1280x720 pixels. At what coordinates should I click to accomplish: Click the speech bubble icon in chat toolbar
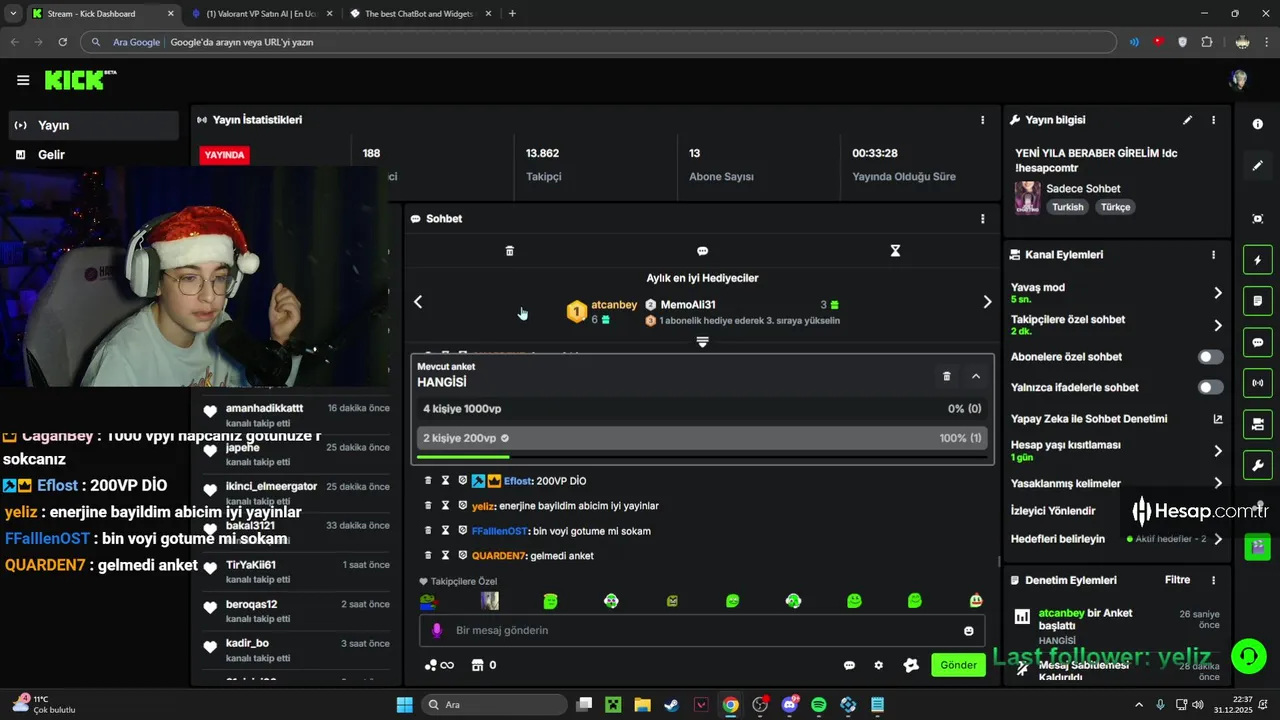702,251
